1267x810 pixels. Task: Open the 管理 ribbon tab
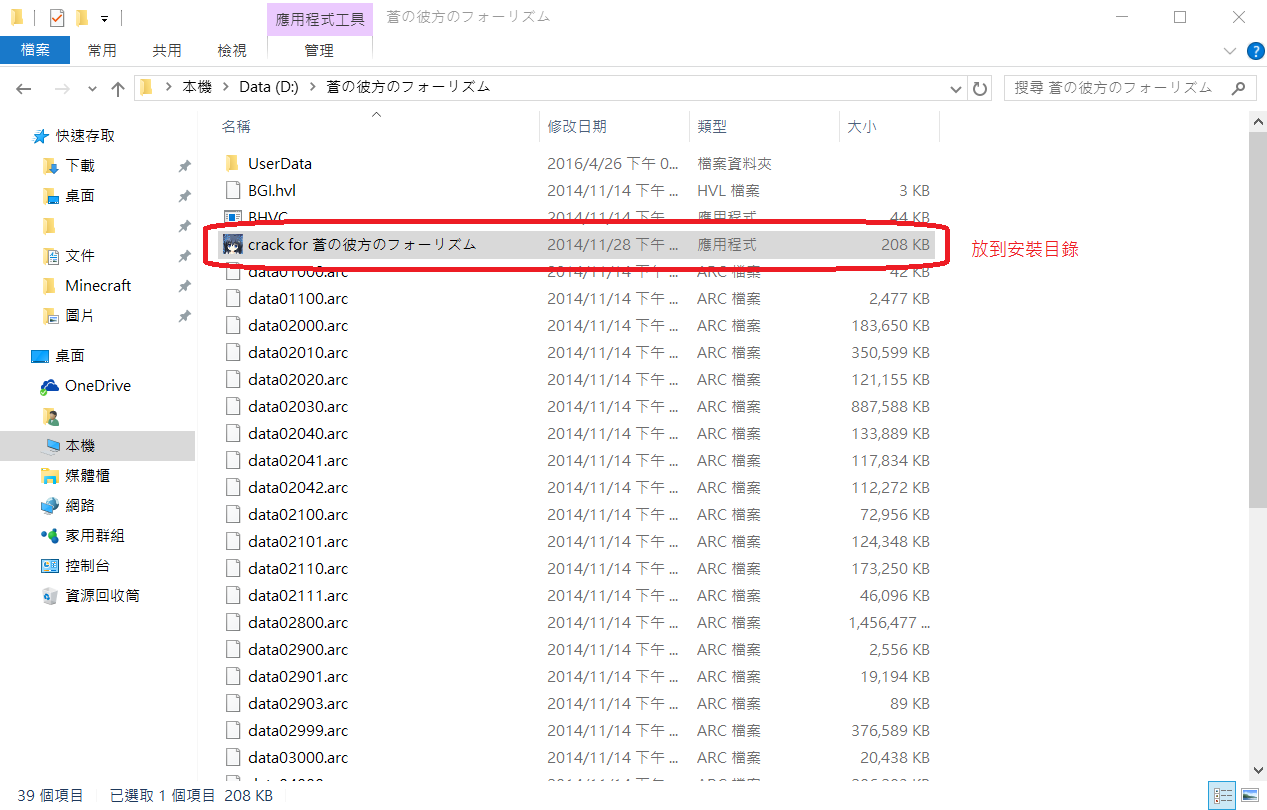320,50
